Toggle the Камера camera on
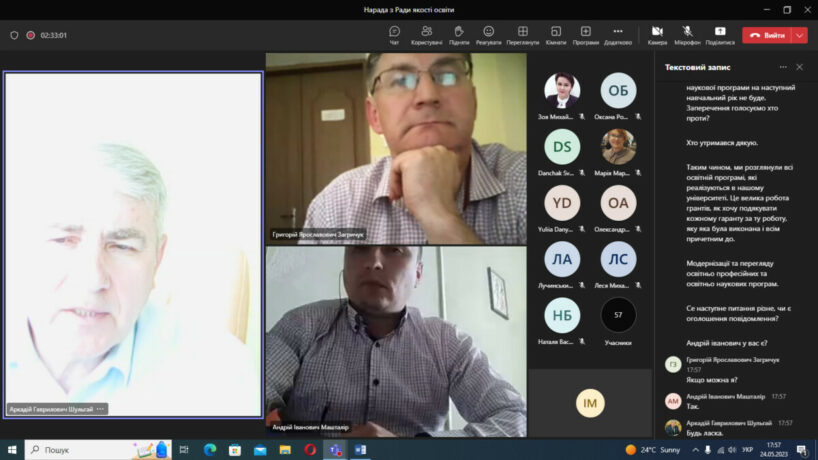This screenshot has width=818, height=460. pyautogui.click(x=657, y=35)
